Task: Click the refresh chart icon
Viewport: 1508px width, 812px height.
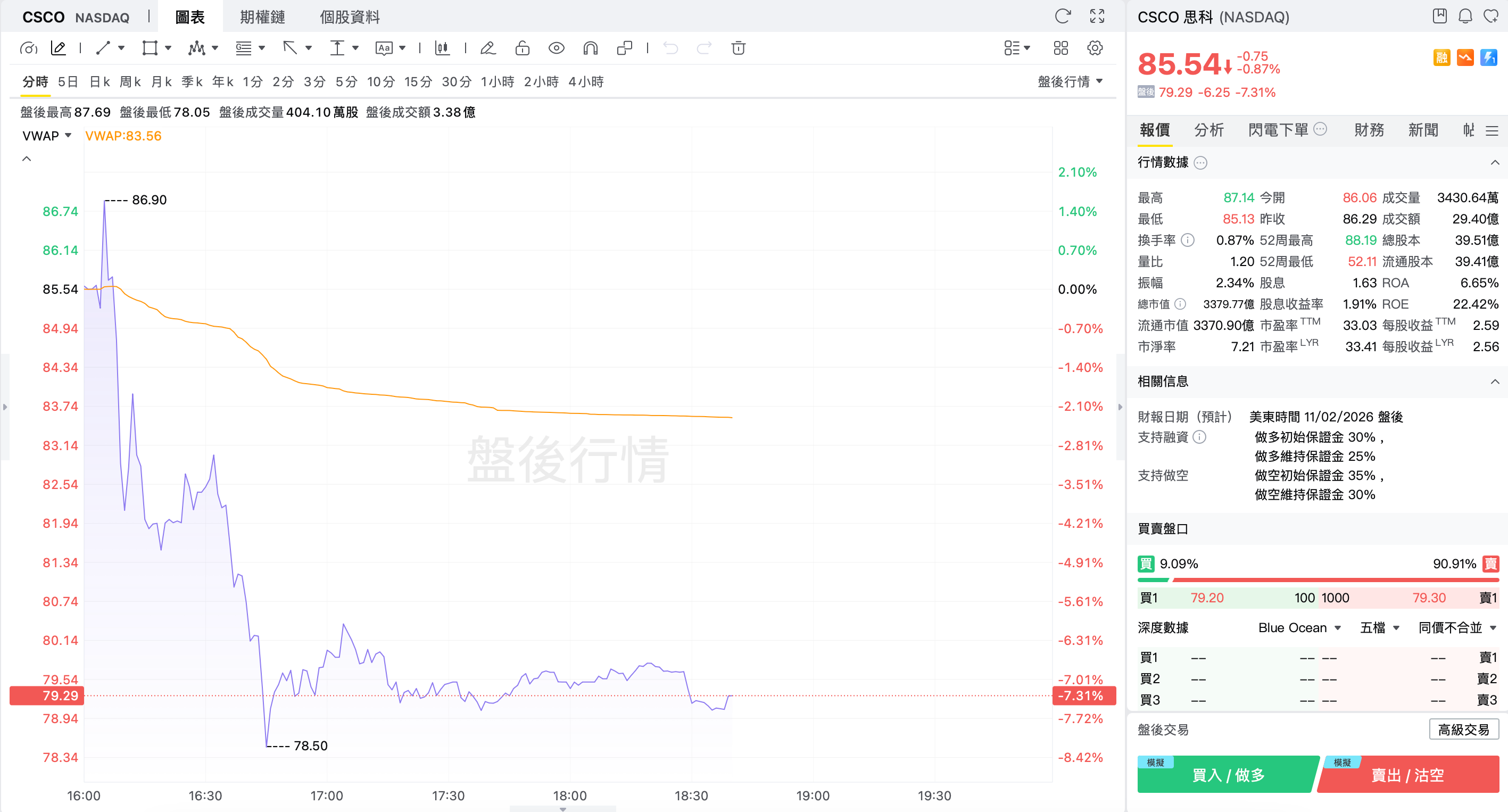Action: (1063, 16)
